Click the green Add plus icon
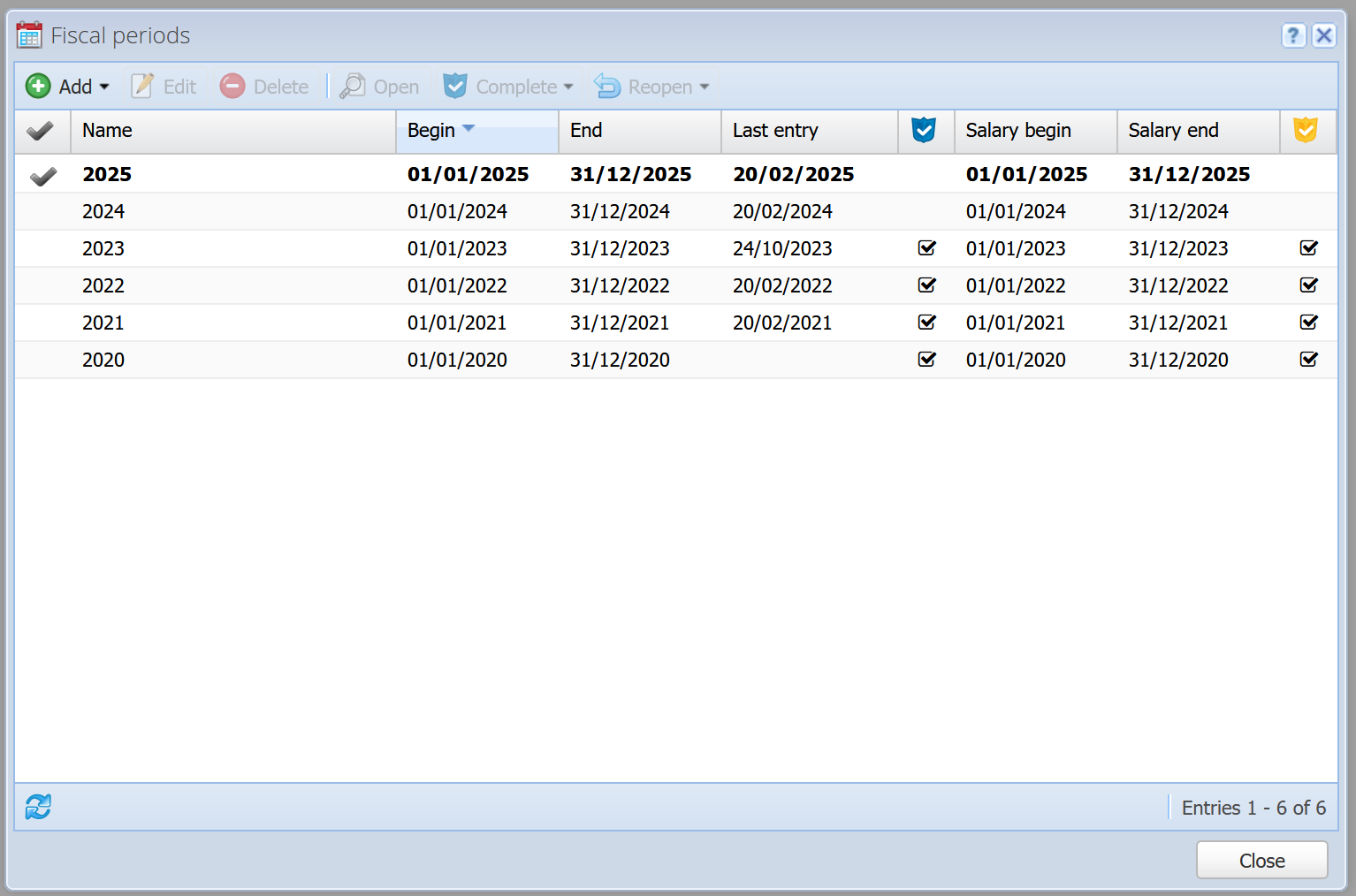The width and height of the screenshot is (1356, 896). 38,86
